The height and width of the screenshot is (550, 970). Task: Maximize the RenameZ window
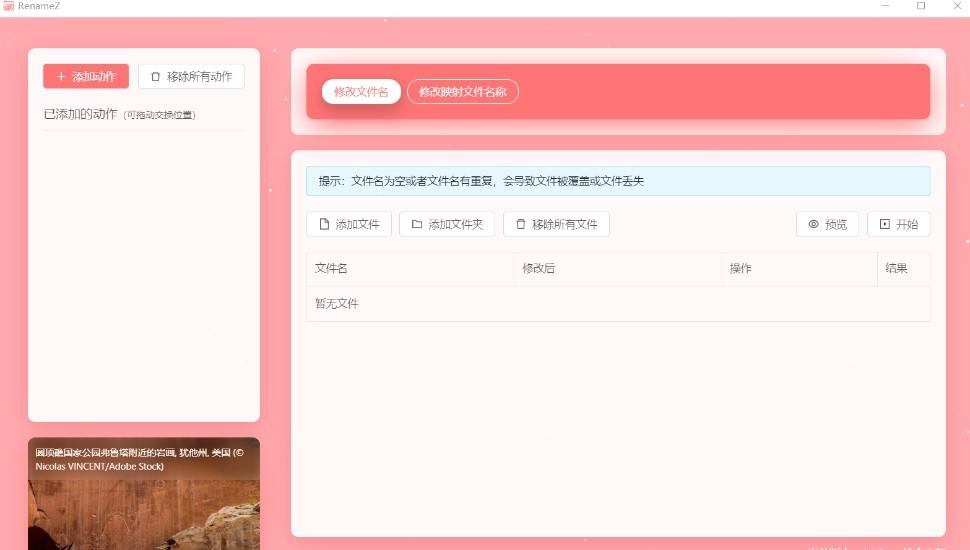pos(921,6)
